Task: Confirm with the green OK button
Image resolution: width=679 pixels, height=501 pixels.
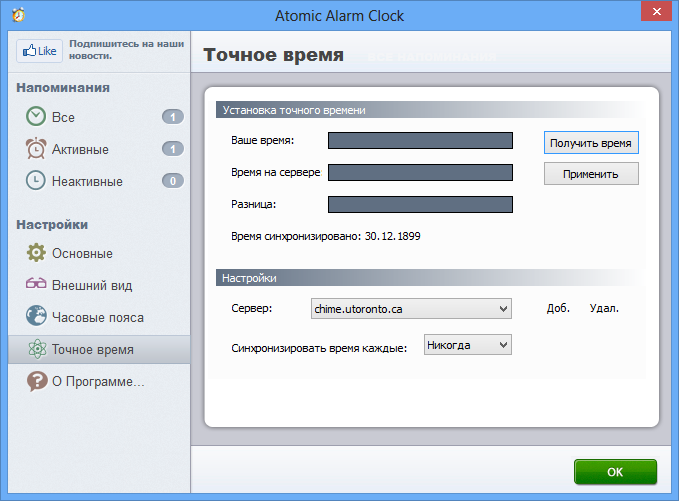Action: [x=615, y=472]
